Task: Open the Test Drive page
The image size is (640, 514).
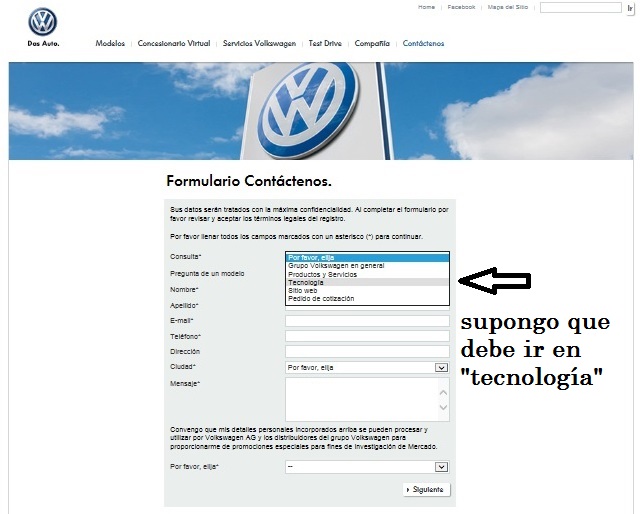Action: coord(325,43)
